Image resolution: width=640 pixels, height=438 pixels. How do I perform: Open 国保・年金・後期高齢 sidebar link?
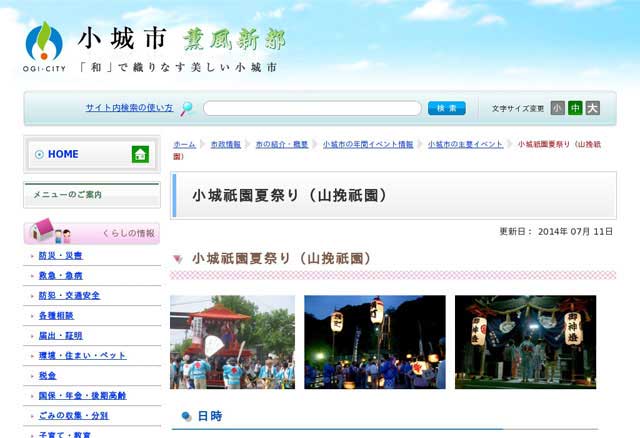pos(82,396)
